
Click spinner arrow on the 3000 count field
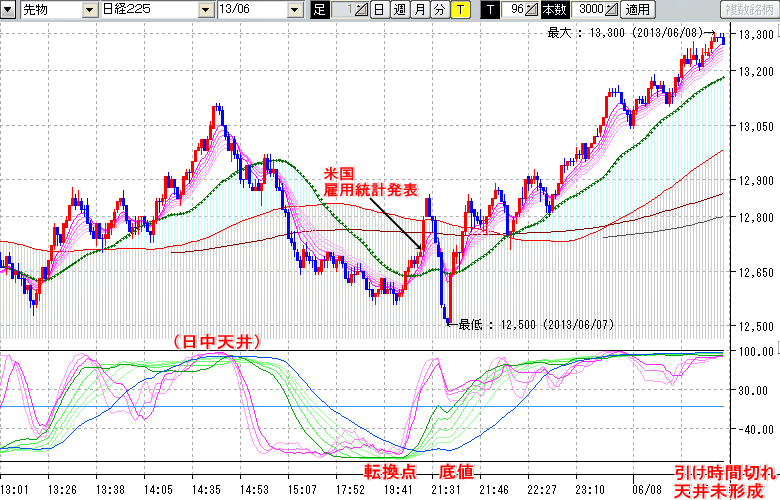point(611,10)
